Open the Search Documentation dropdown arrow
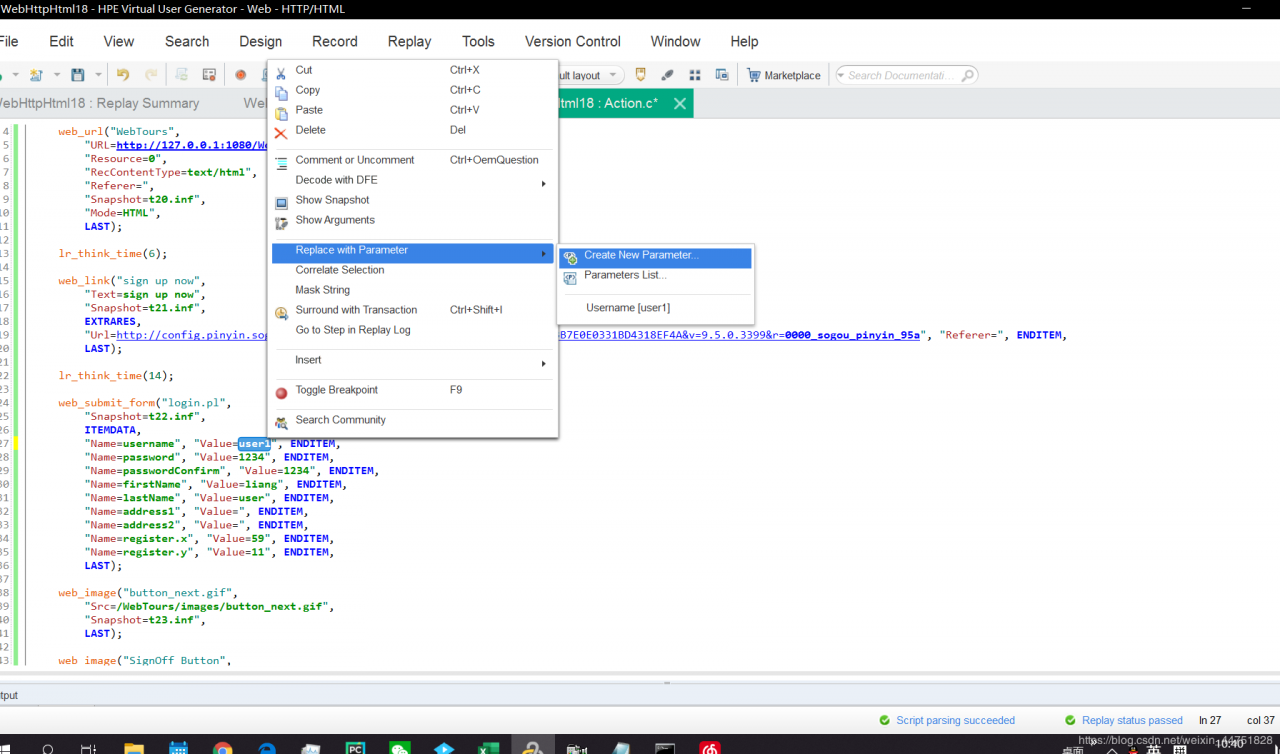Screen dimensions: 1280x754 [841, 75]
